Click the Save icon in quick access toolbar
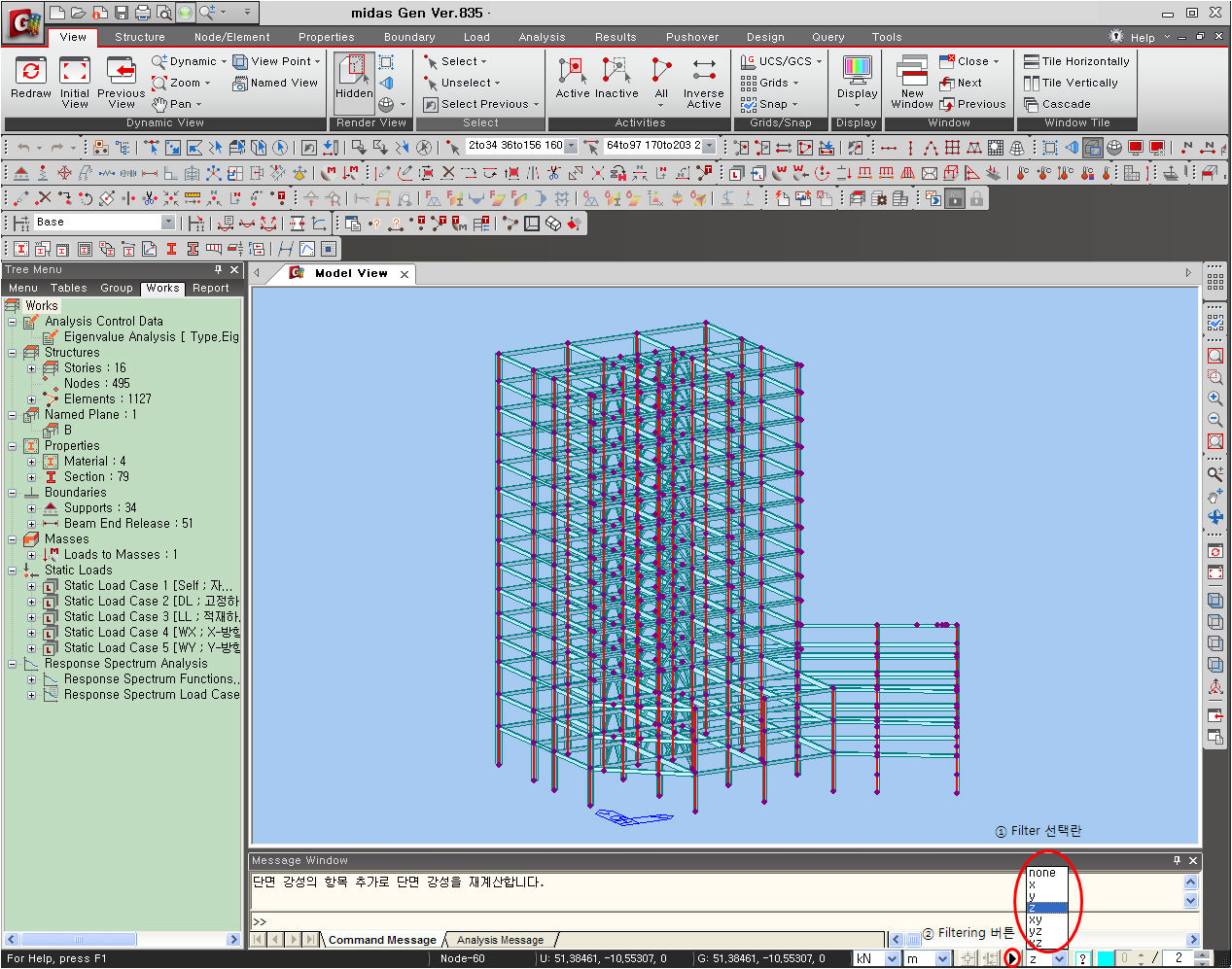 point(122,13)
